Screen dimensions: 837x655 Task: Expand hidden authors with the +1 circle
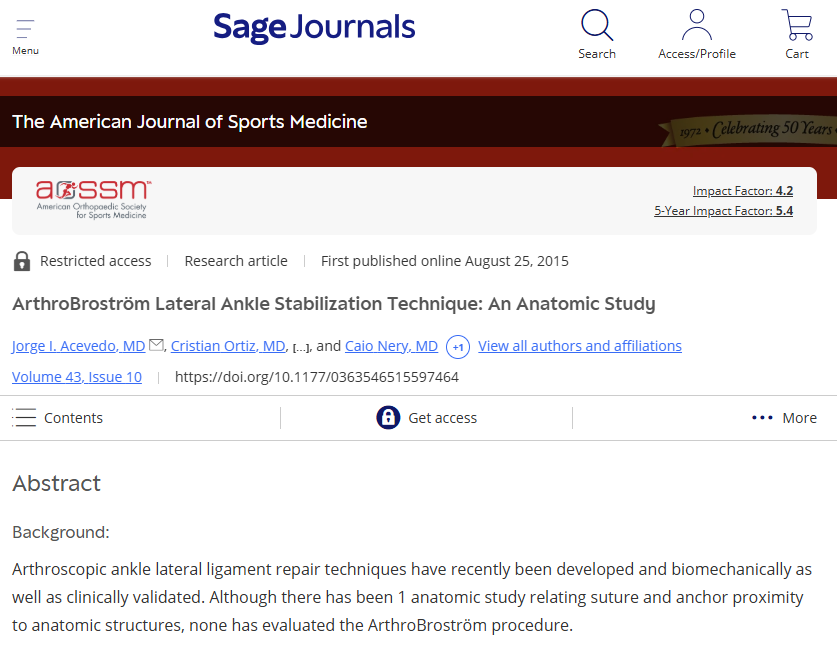click(x=458, y=347)
